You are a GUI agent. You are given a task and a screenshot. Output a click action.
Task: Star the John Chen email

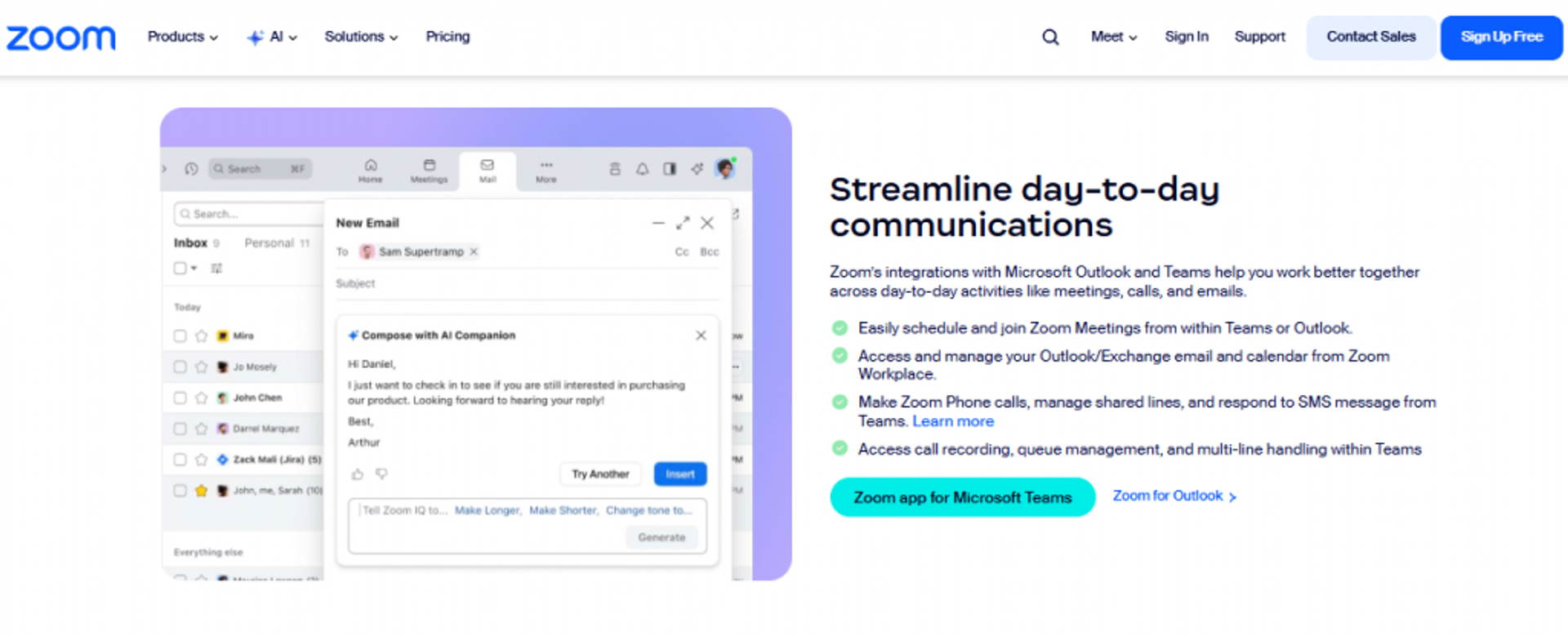click(201, 398)
